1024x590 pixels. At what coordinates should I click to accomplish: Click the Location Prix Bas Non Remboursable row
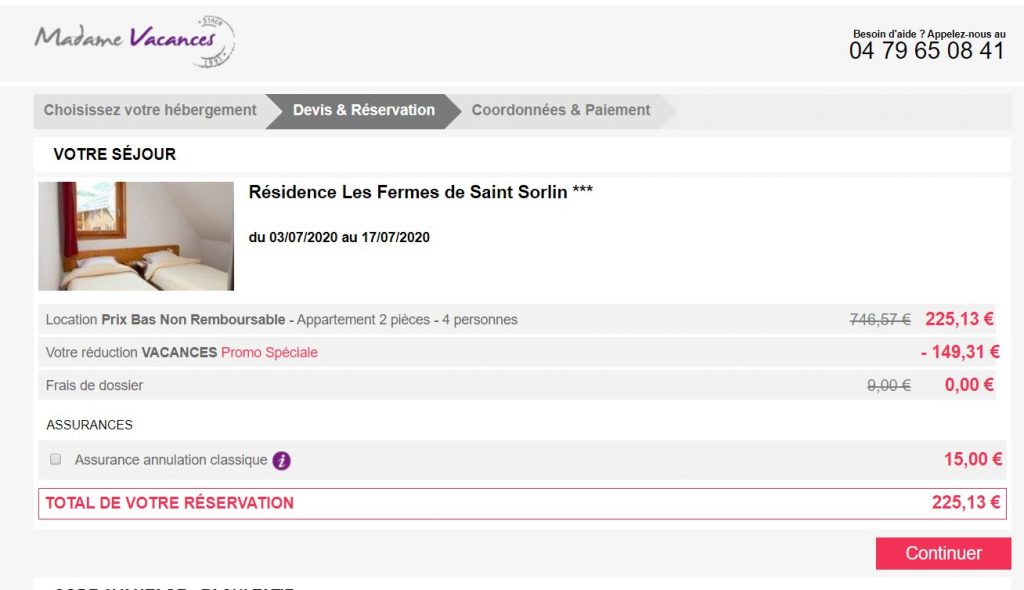click(282, 320)
